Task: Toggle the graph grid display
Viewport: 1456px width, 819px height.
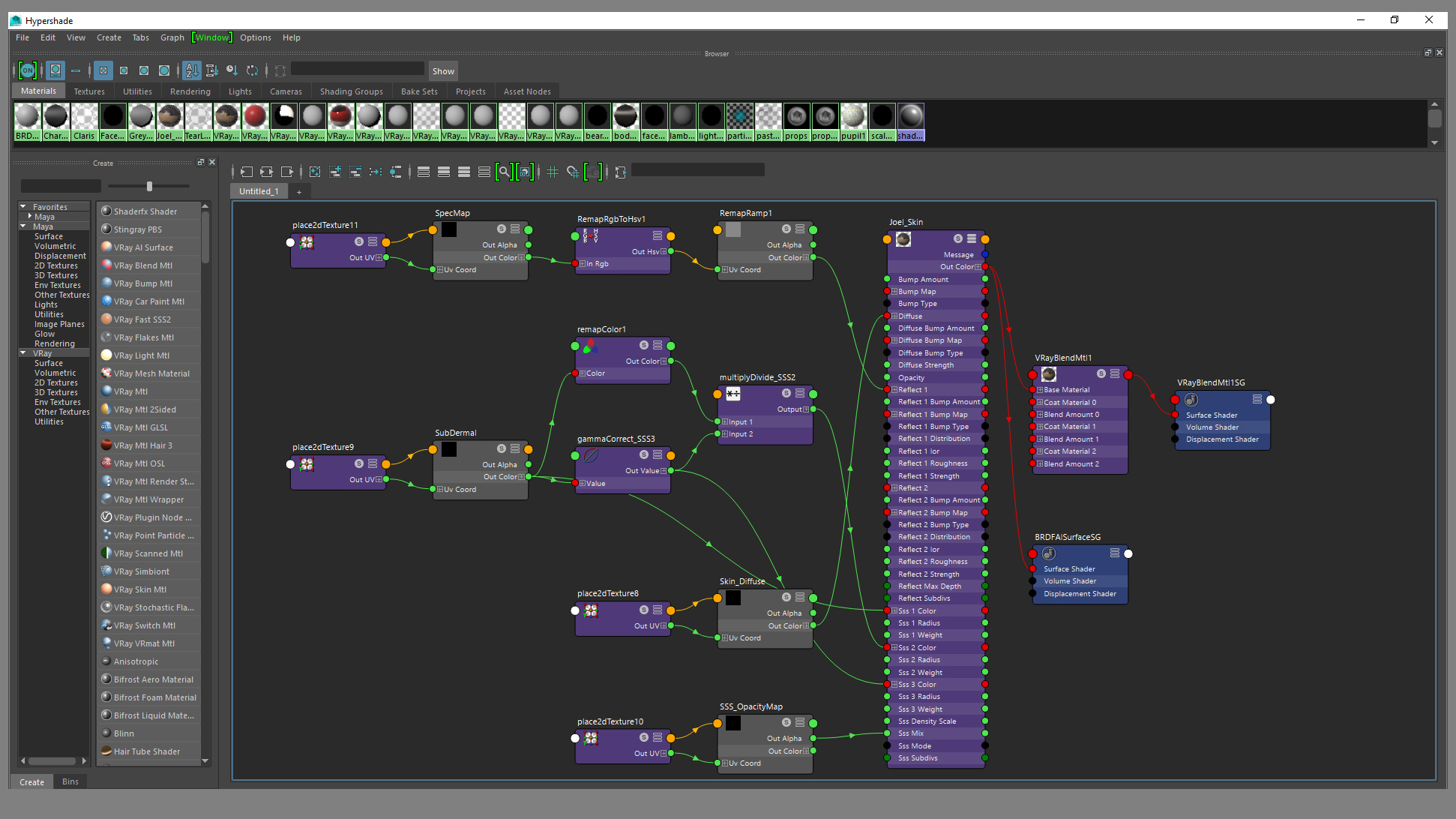Action: [x=553, y=172]
